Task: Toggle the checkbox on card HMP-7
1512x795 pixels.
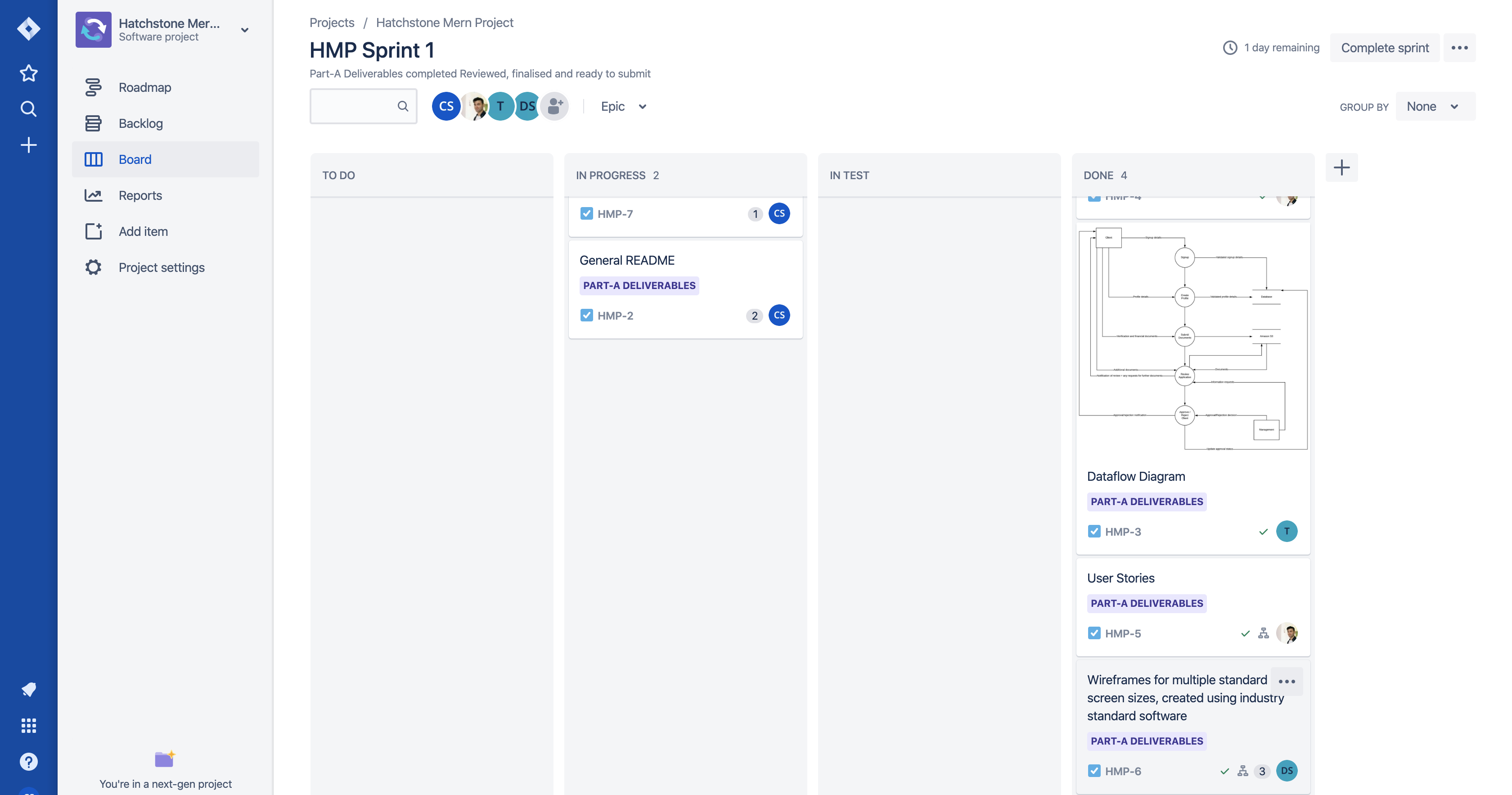Action: click(x=586, y=214)
